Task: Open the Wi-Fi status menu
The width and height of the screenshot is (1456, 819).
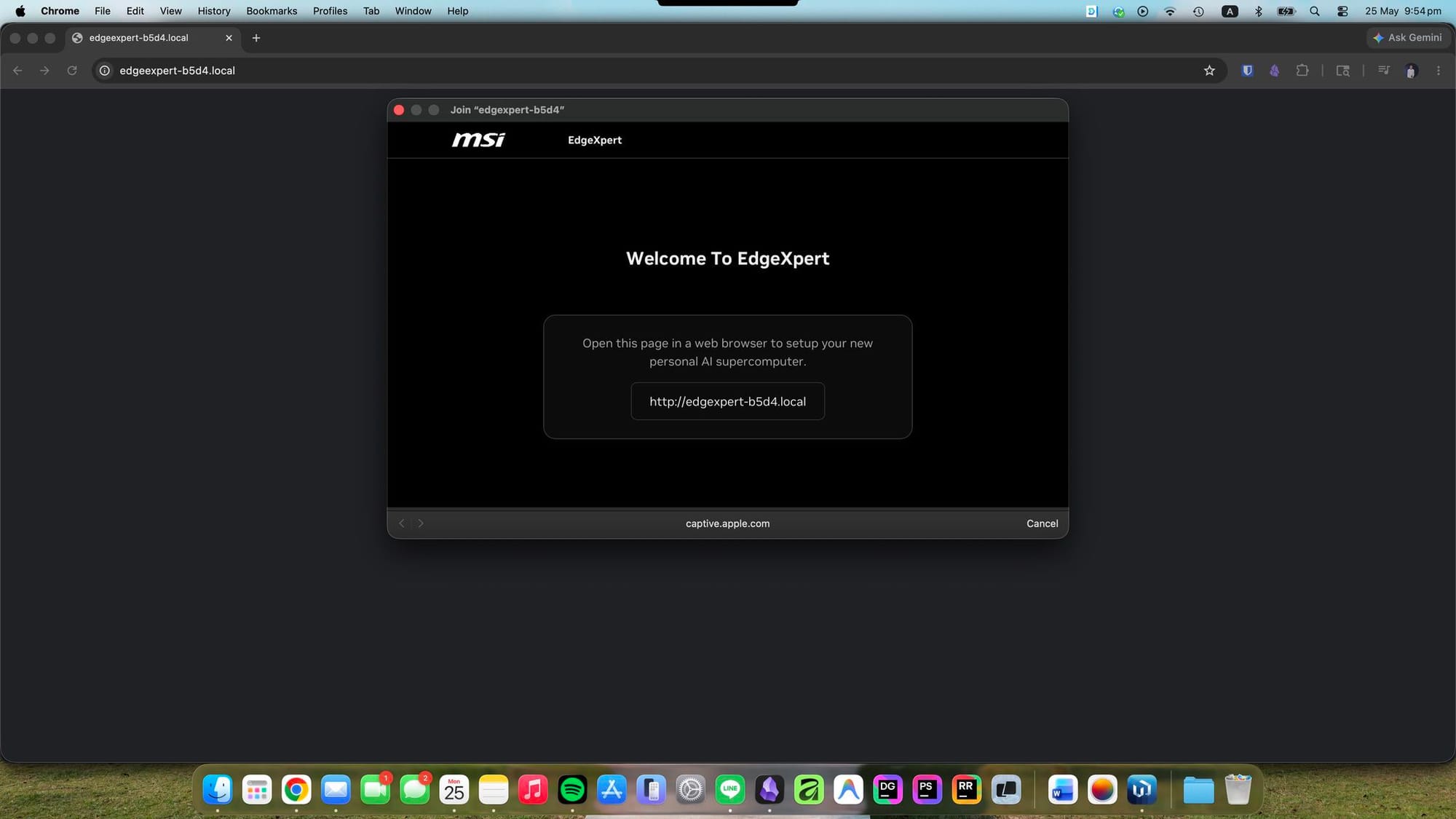Action: (x=1170, y=11)
